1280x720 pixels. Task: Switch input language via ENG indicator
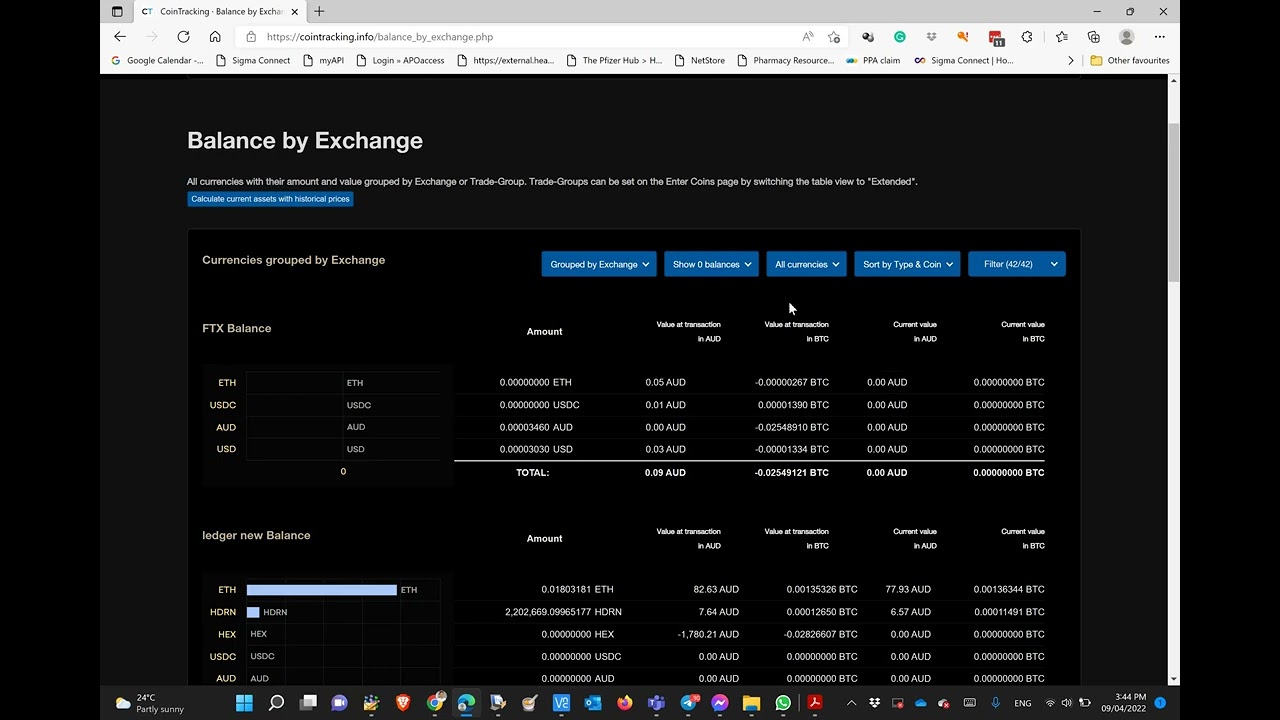click(1023, 703)
